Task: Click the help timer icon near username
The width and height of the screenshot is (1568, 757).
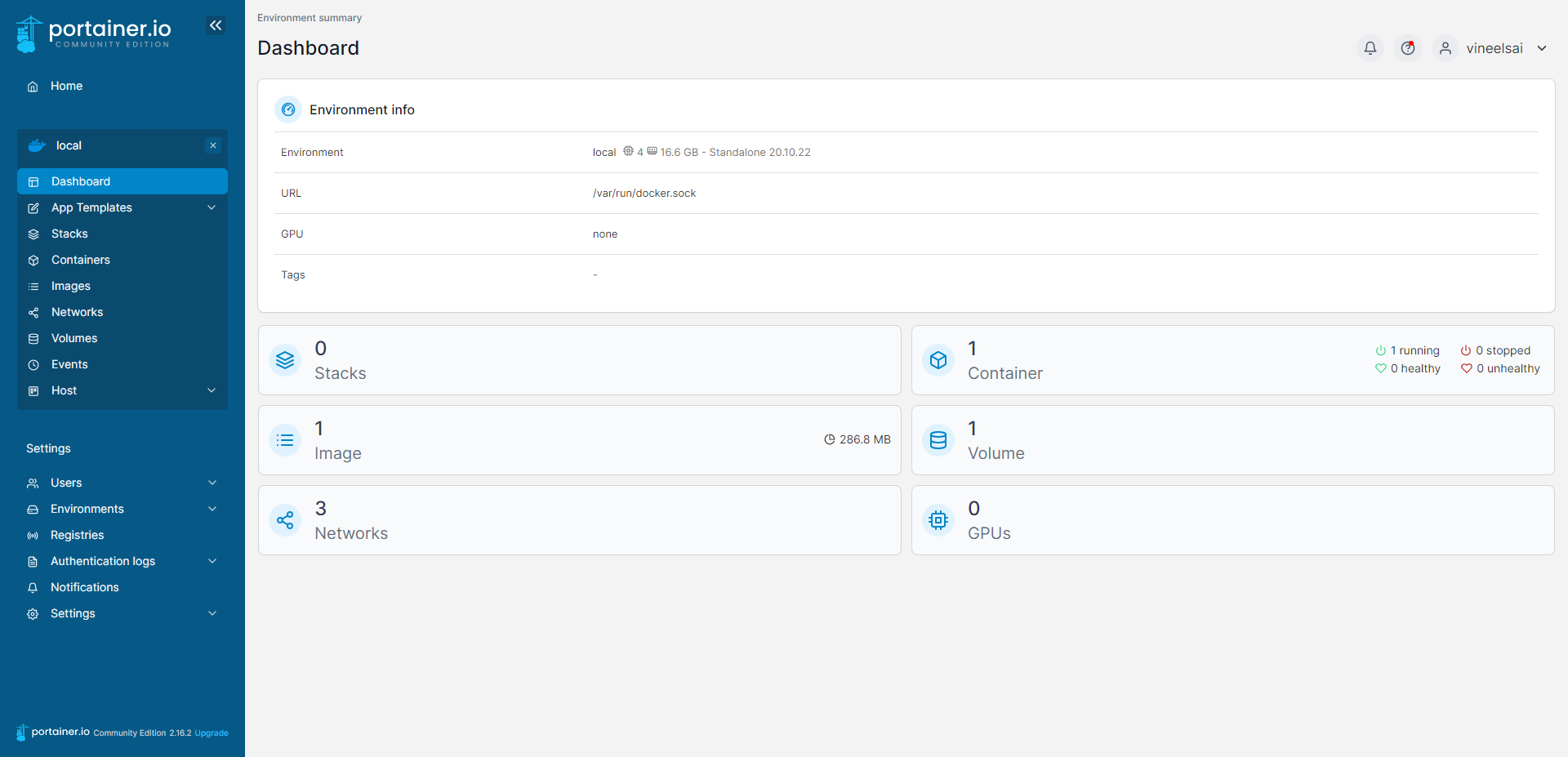Action: point(1407,48)
